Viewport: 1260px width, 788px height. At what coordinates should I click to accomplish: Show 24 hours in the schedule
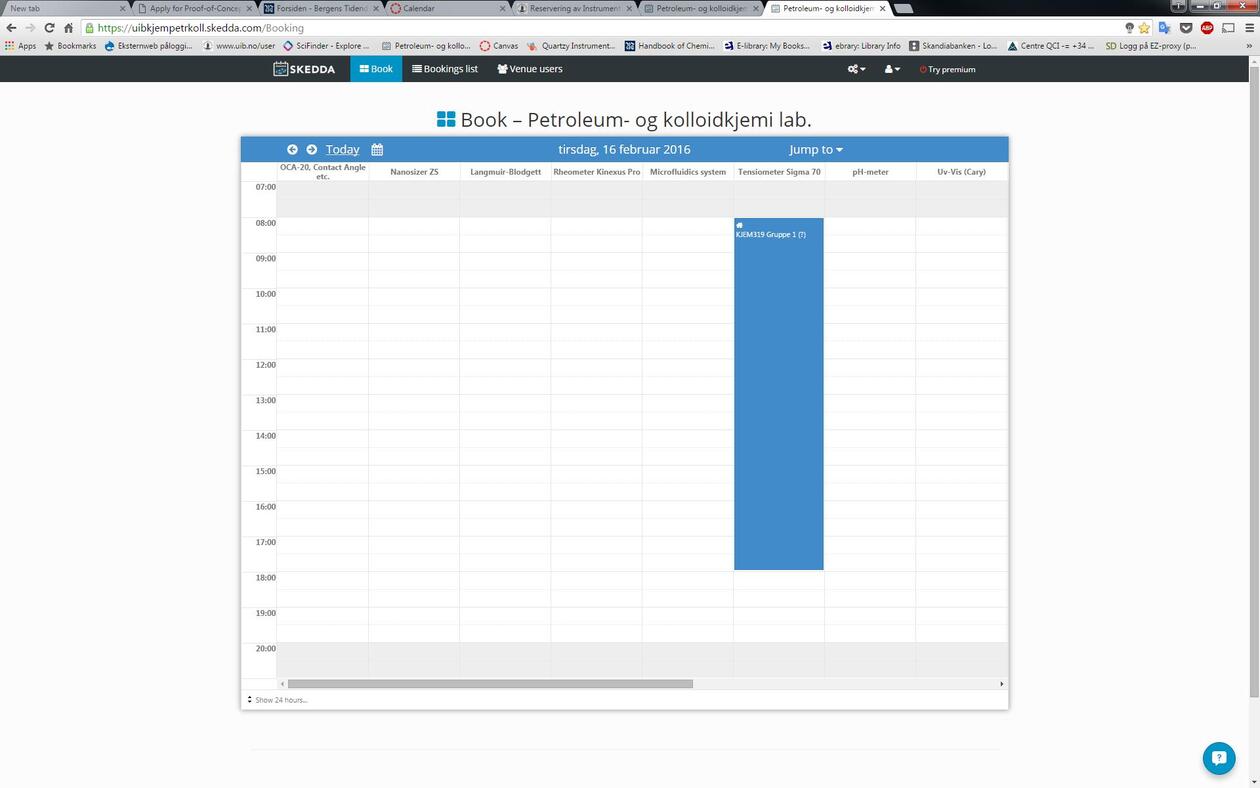280,700
